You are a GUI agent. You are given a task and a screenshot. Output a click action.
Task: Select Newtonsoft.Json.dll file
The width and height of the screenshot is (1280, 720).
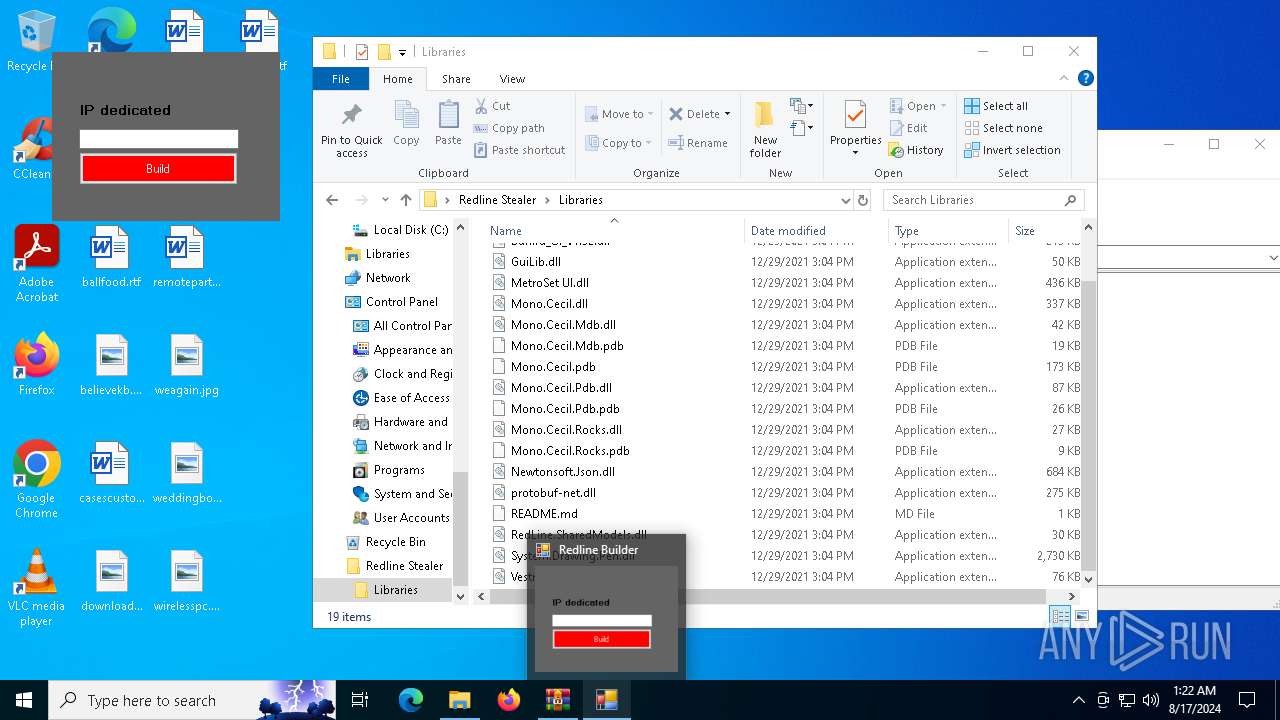coord(562,472)
